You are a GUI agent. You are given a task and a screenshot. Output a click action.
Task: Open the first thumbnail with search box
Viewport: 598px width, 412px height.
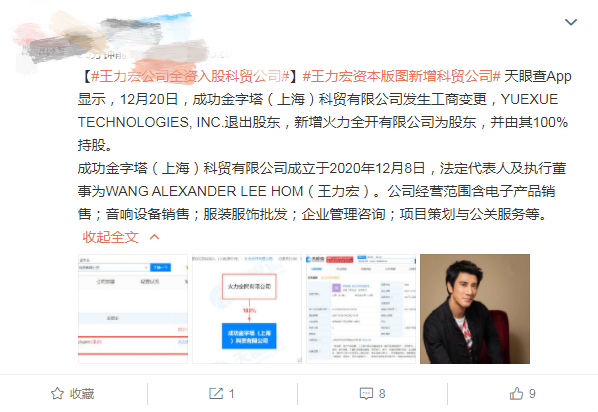click(133, 309)
